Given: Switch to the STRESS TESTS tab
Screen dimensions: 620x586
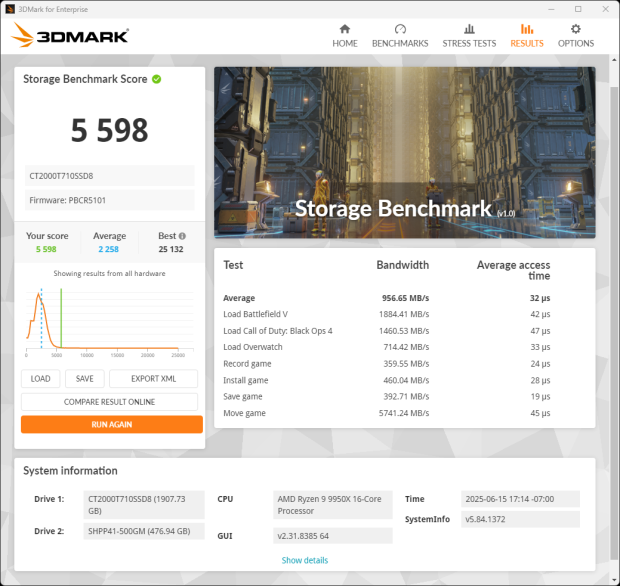Looking at the screenshot, I should 469,44.
